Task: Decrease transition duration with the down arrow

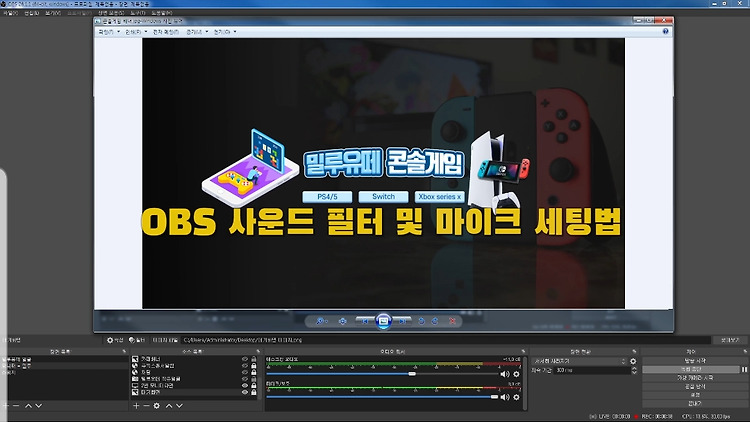Action: point(634,372)
